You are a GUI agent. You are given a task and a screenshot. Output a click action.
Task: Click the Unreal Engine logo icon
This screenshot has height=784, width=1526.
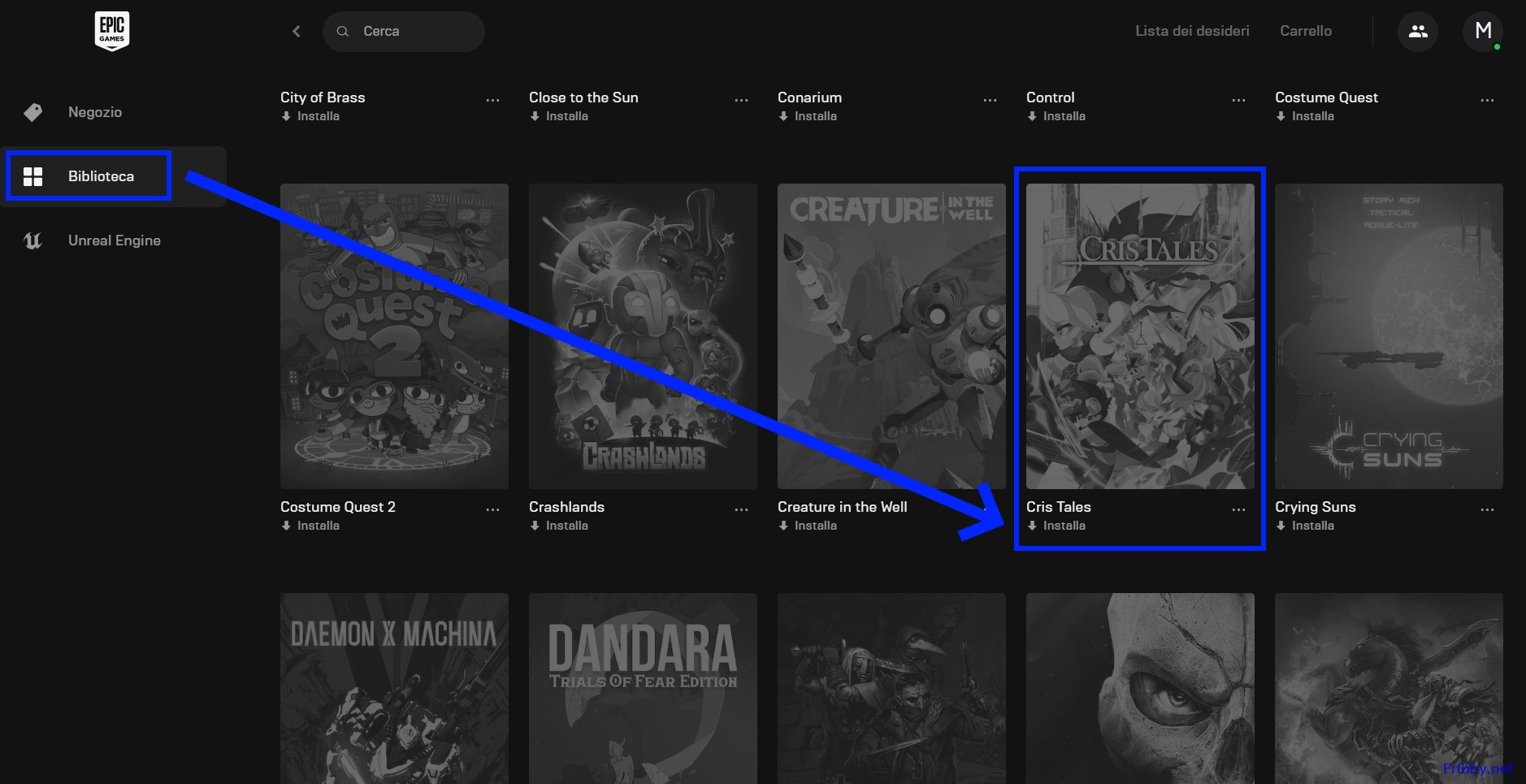tap(33, 240)
